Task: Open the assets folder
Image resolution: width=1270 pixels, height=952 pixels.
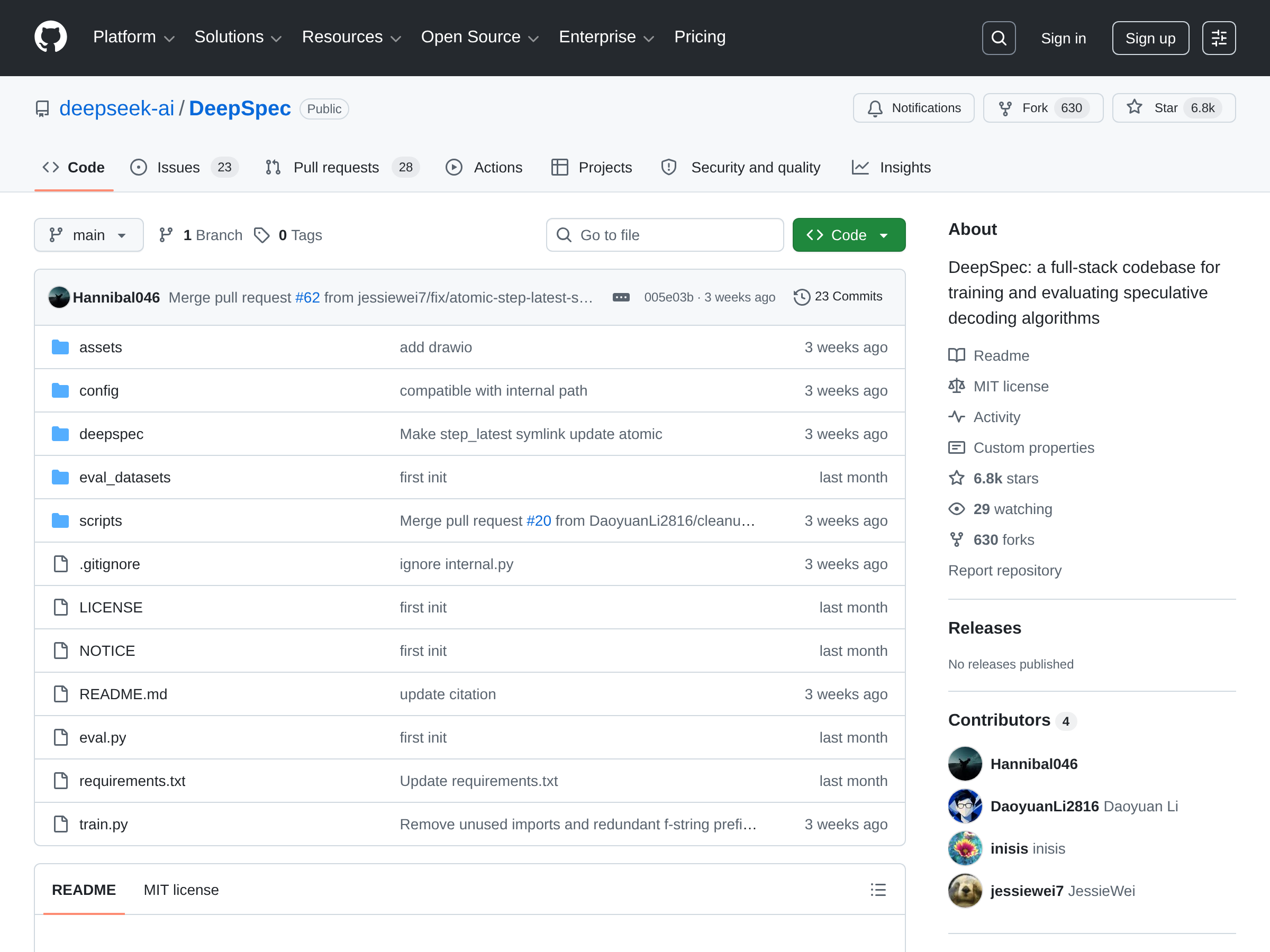Action: [x=101, y=347]
